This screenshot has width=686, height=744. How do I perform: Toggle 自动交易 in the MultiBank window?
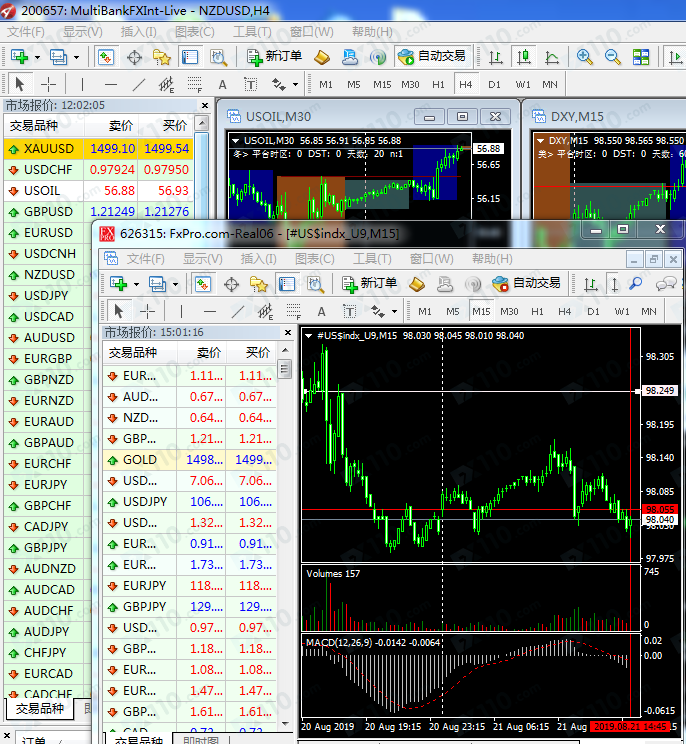coord(431,57)
